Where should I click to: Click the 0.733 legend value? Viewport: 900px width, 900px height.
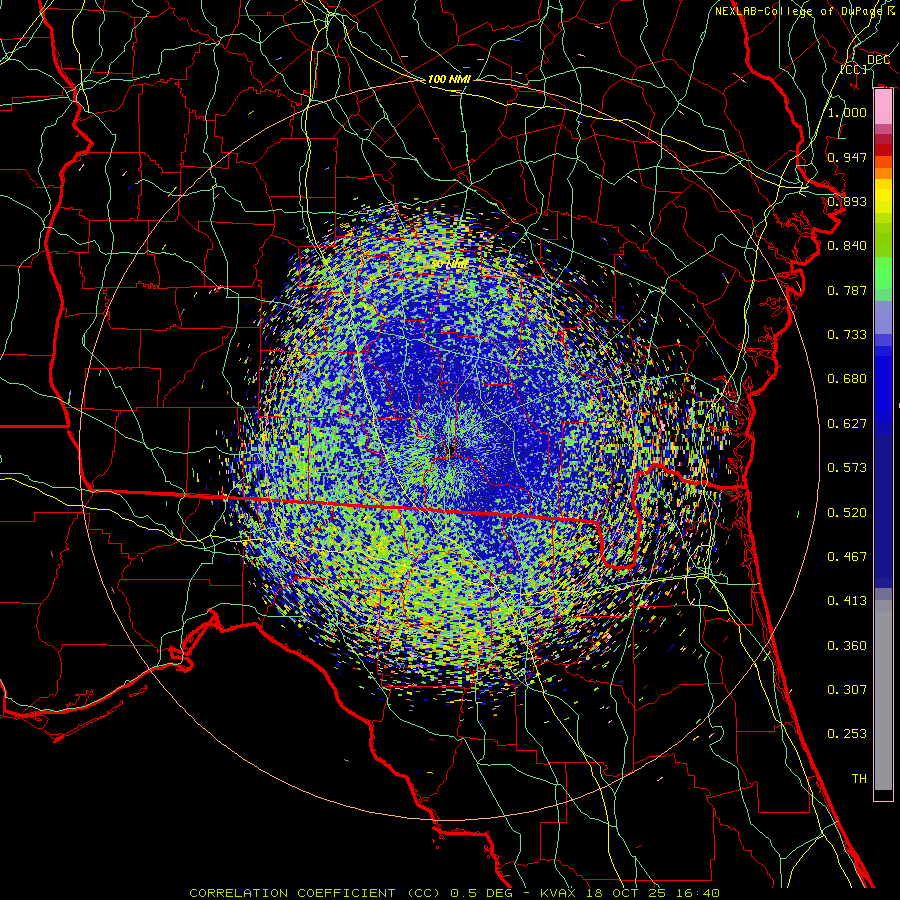(847, 335)
